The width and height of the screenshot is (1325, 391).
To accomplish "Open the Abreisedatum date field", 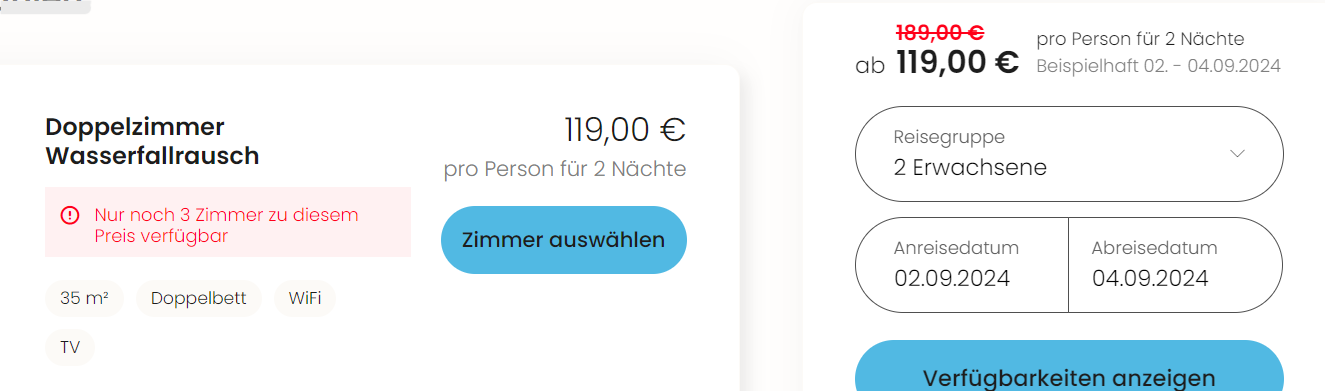I will tap(1176, 265).
